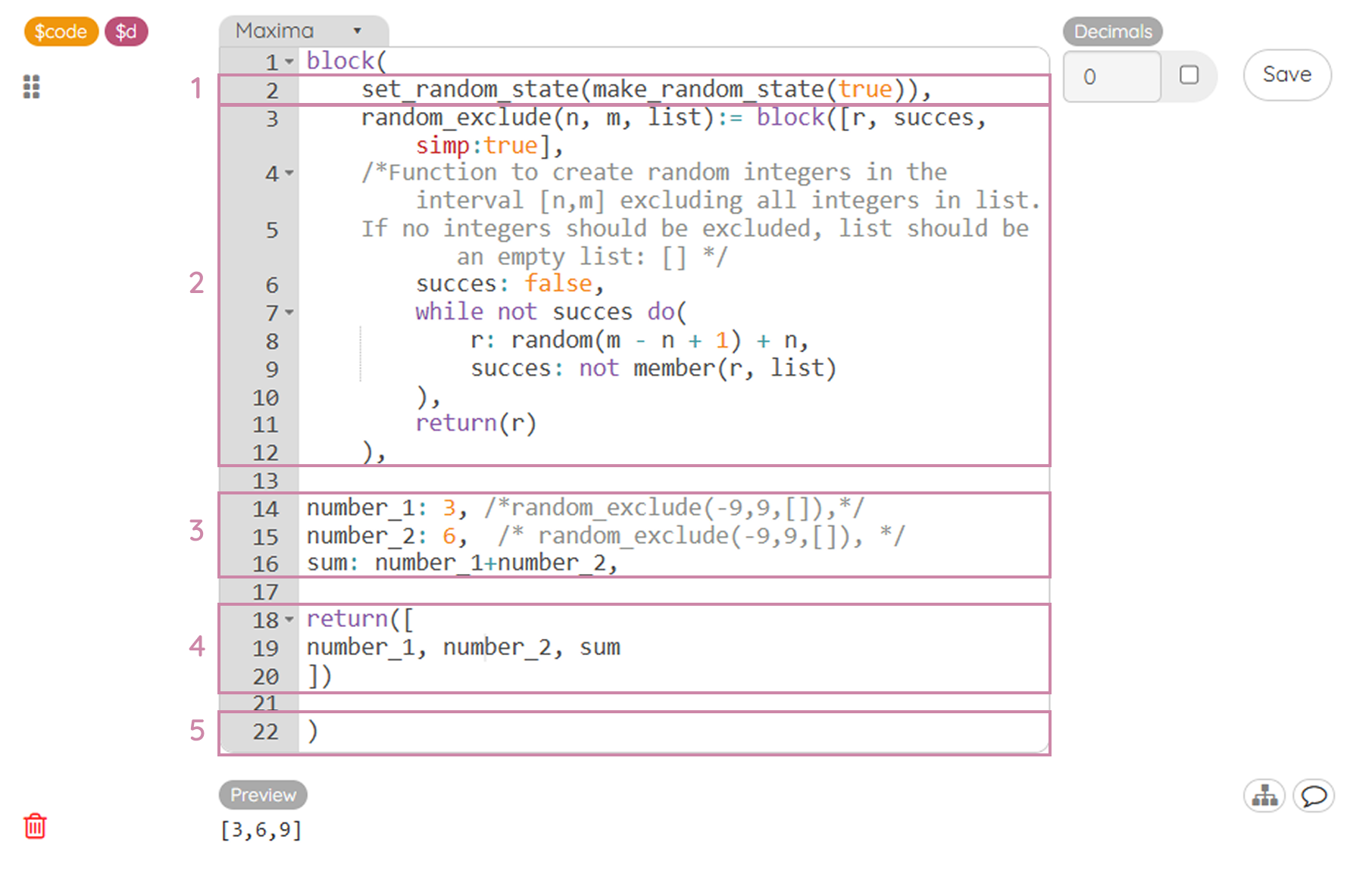Select the $d variable tag
Image resolution: width=1372 pixels, height=870 pixels.
pos(126,32)
